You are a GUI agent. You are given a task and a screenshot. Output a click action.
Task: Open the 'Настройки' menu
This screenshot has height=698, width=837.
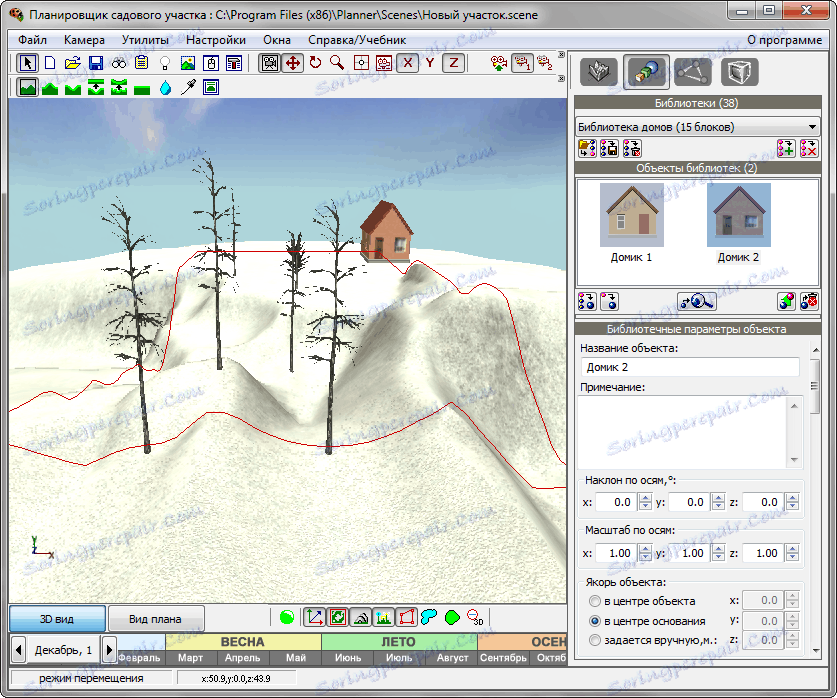(x=215, y=40)
